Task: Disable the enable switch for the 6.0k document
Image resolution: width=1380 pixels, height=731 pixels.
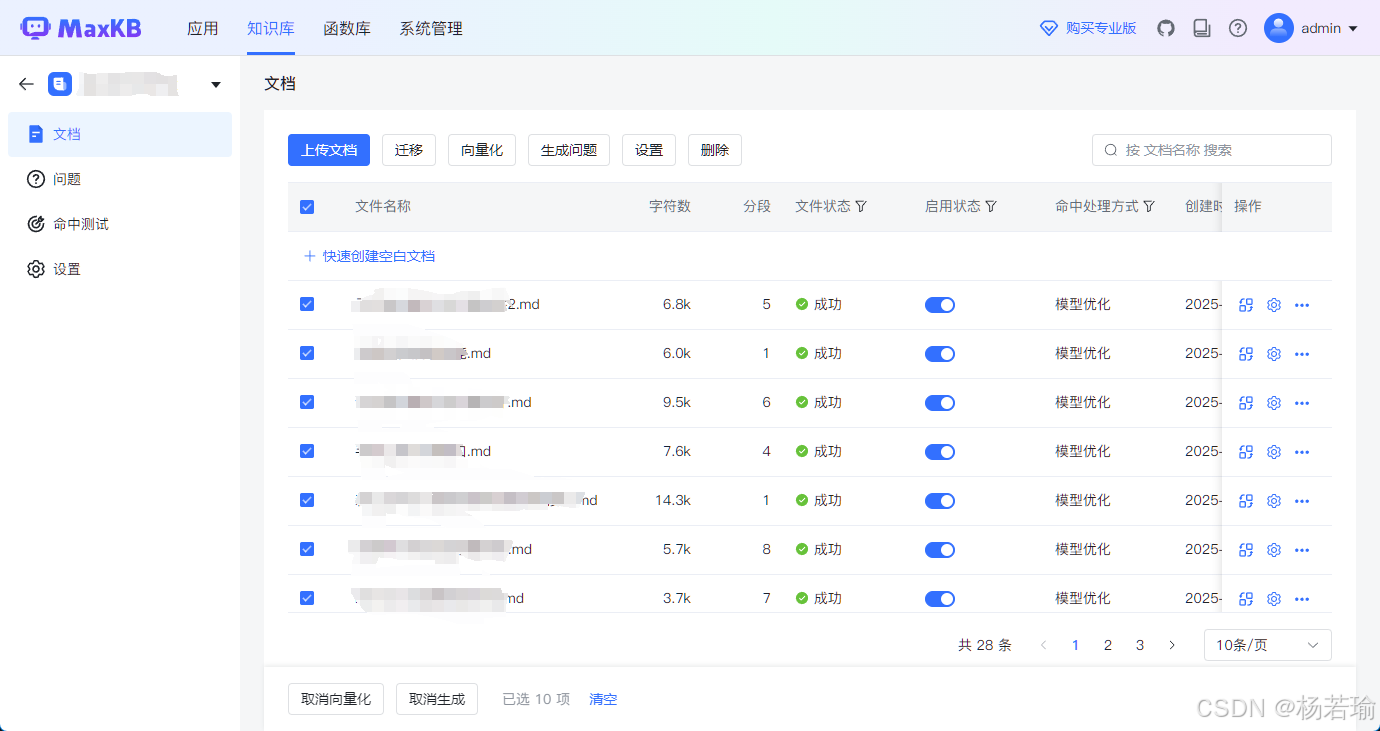Action: click(x=940, y=354)
